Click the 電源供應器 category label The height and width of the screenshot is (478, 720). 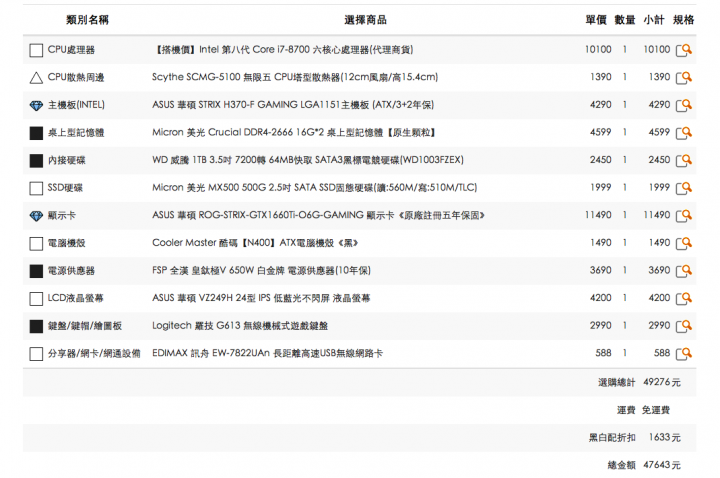pyautogui.click(x=71, y=270)
